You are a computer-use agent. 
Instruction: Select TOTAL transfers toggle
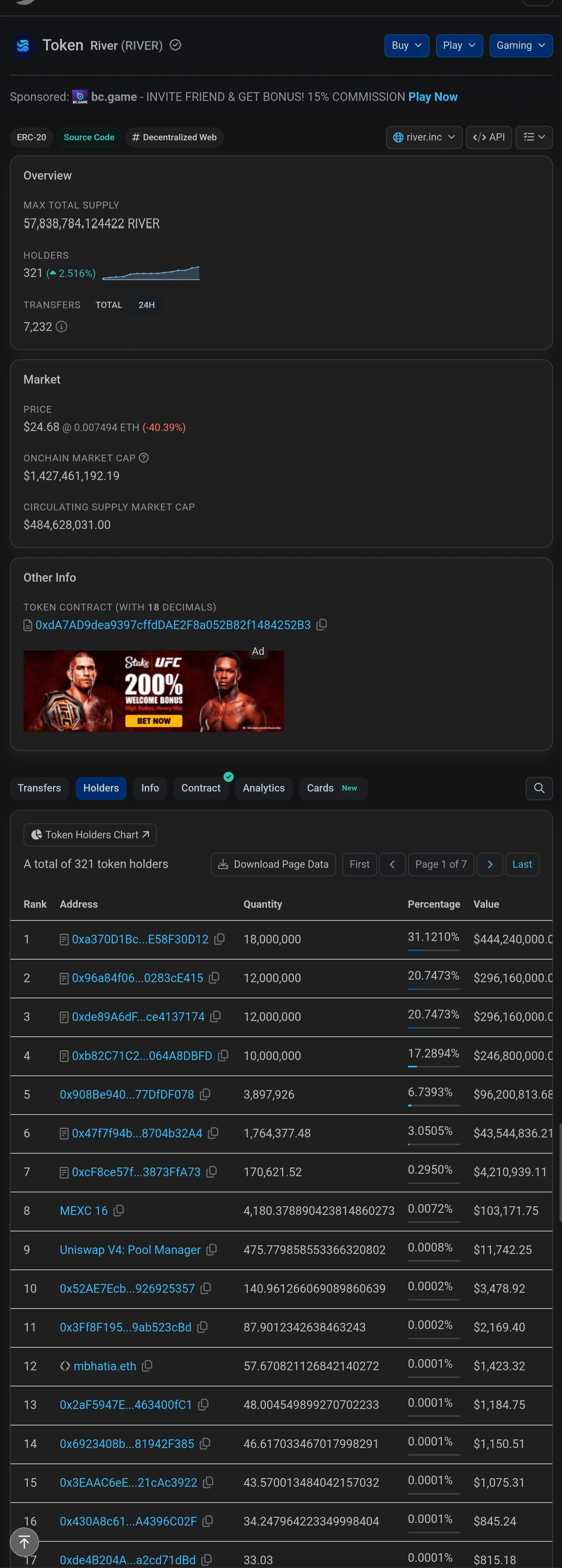pos(108,305)
